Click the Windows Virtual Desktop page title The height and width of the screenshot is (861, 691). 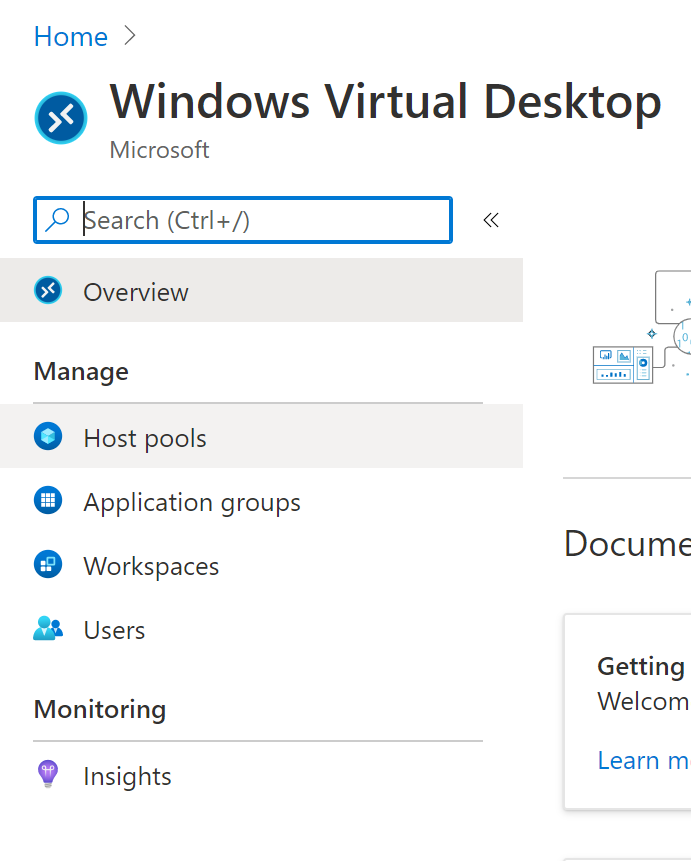point(386,102)
